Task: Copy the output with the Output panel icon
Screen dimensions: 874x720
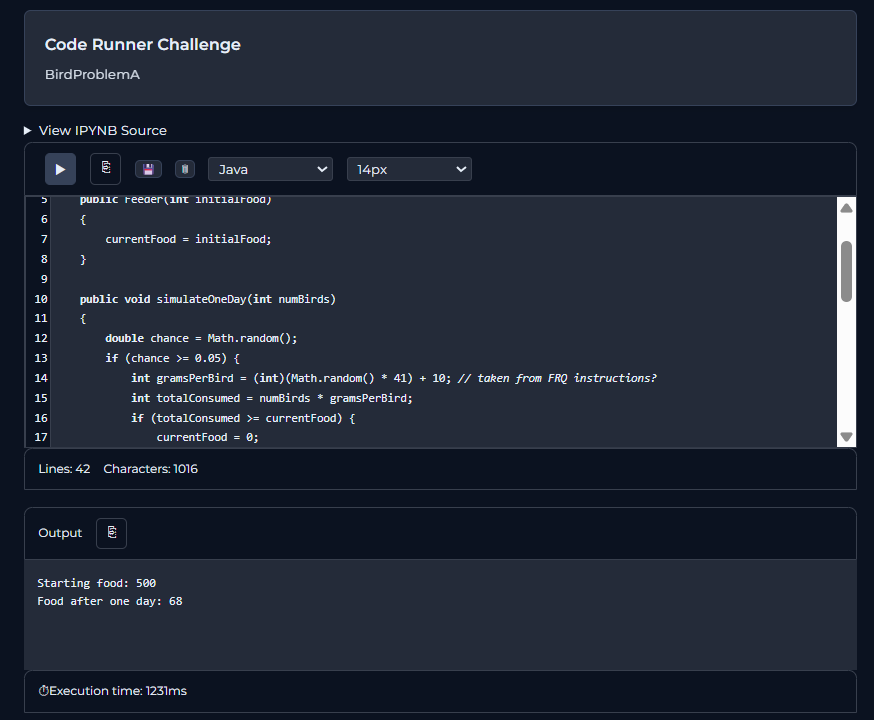Action: point(111,533)
